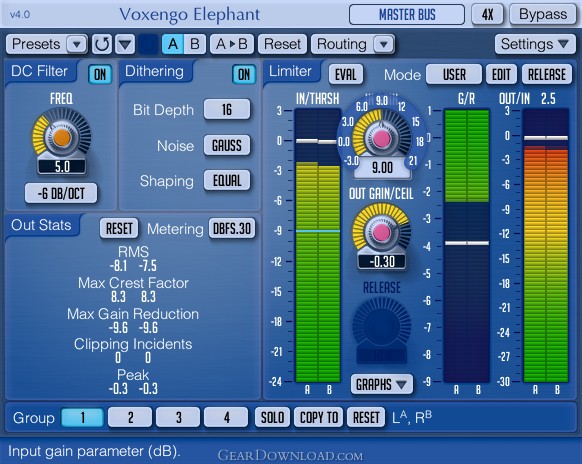Click the out gain value -0.30
The width and height of the screenshot is (582, 464).
tap(382, 262)
